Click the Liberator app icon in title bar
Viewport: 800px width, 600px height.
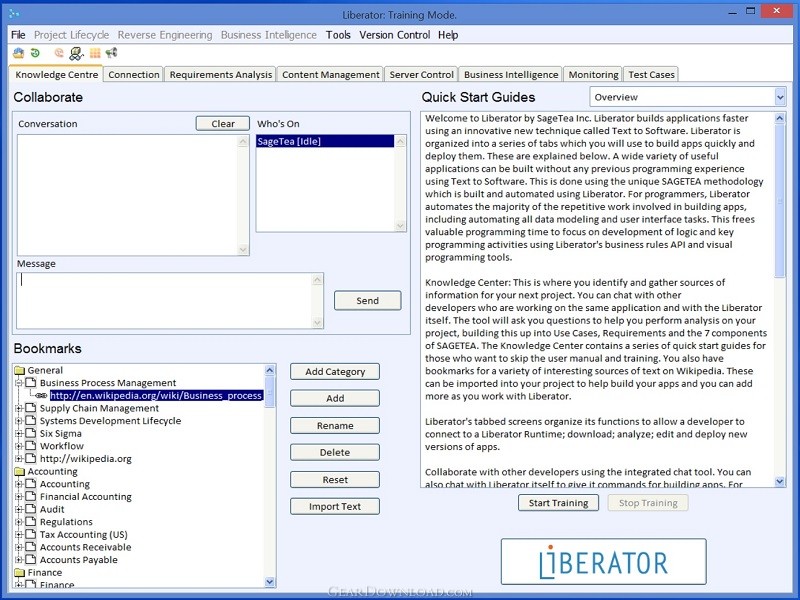coord(14,14)
